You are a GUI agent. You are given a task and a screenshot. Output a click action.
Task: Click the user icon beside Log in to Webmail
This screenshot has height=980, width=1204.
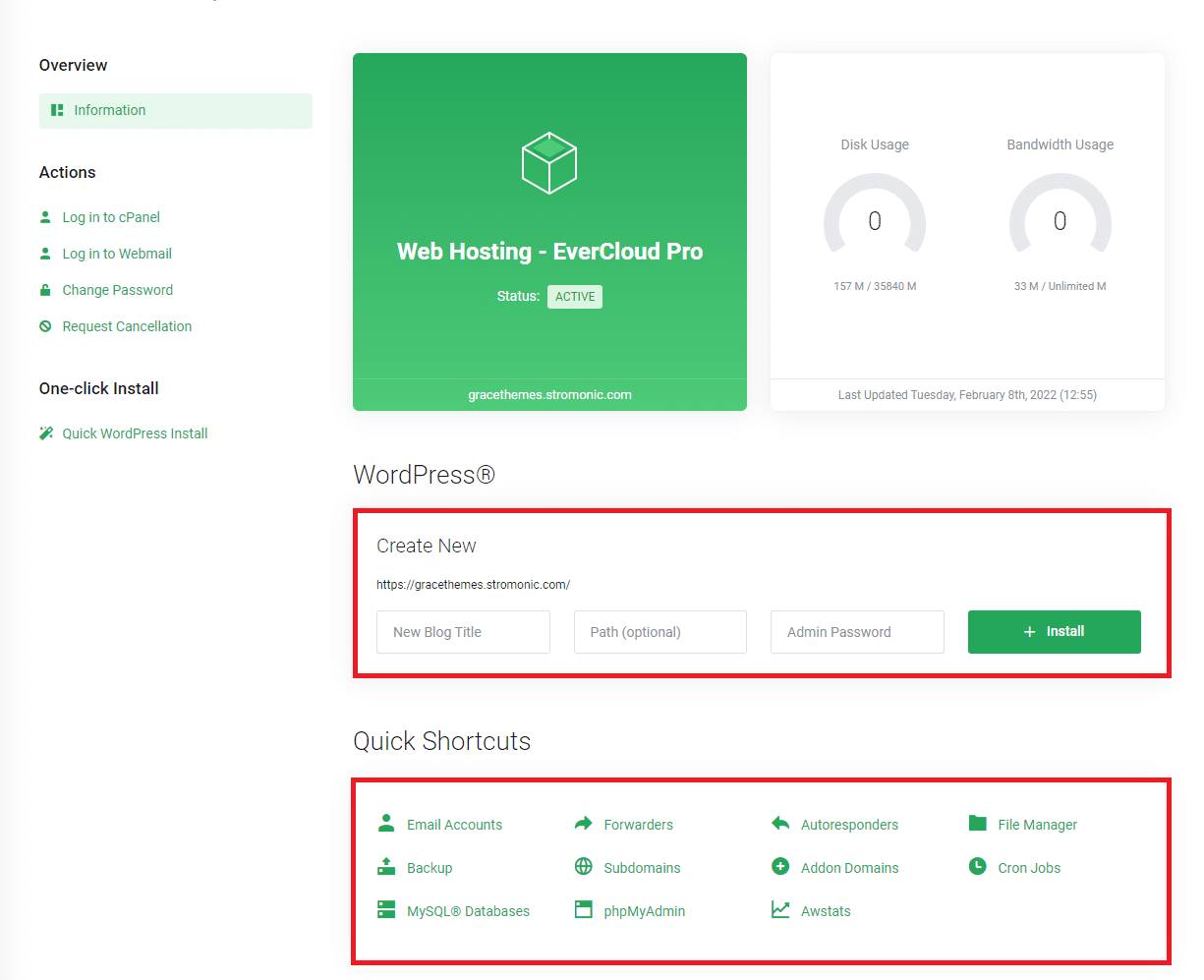45,254
